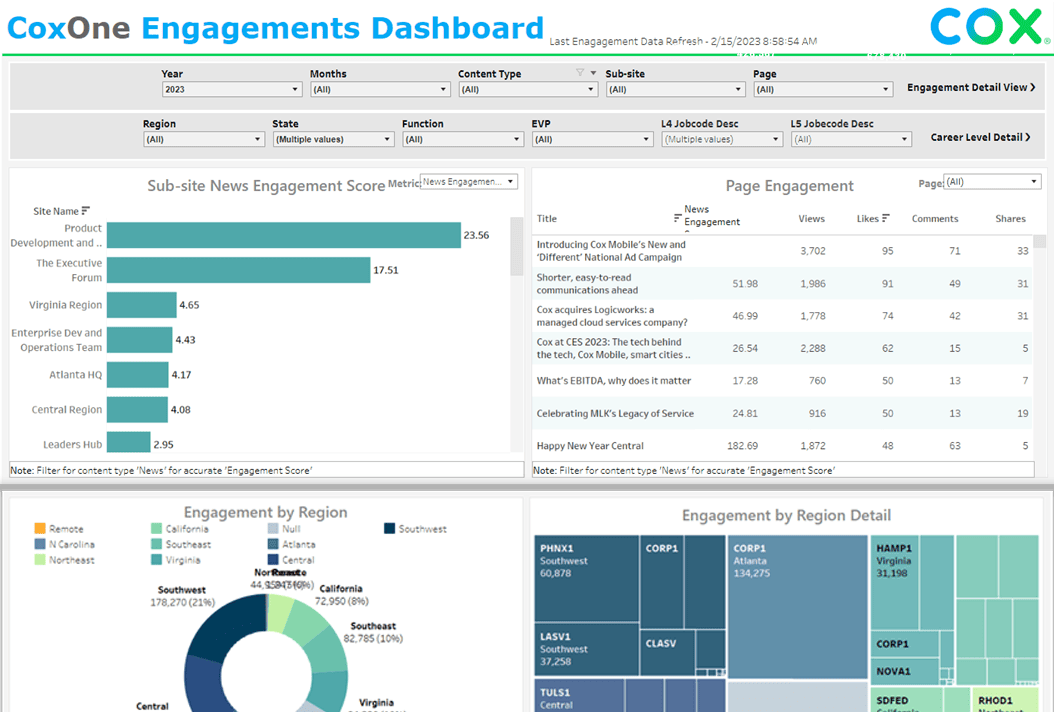Click the N Carolina legend swatch
The width and height of the screenshot is (1054, 712).
(x=40, y=544)
